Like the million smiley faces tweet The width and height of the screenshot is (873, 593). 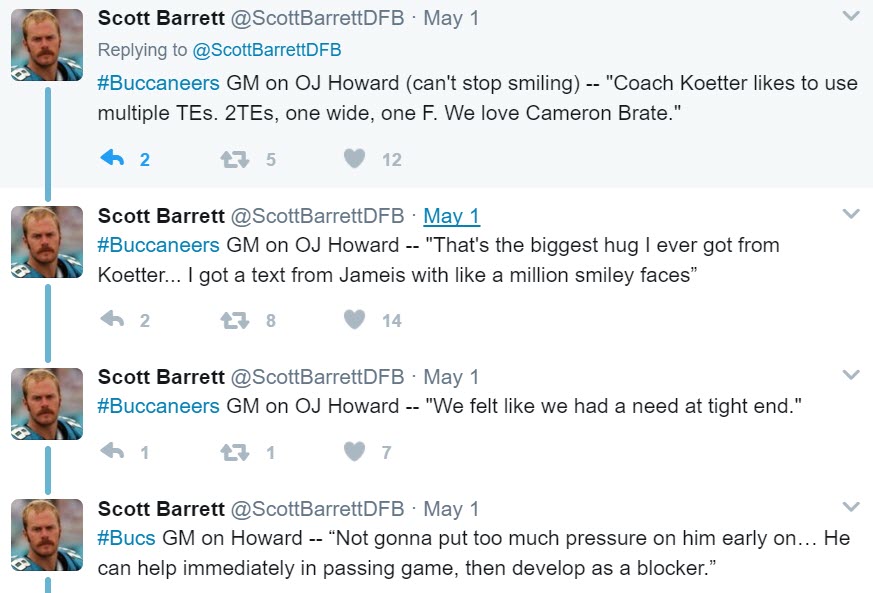(354, 320)
